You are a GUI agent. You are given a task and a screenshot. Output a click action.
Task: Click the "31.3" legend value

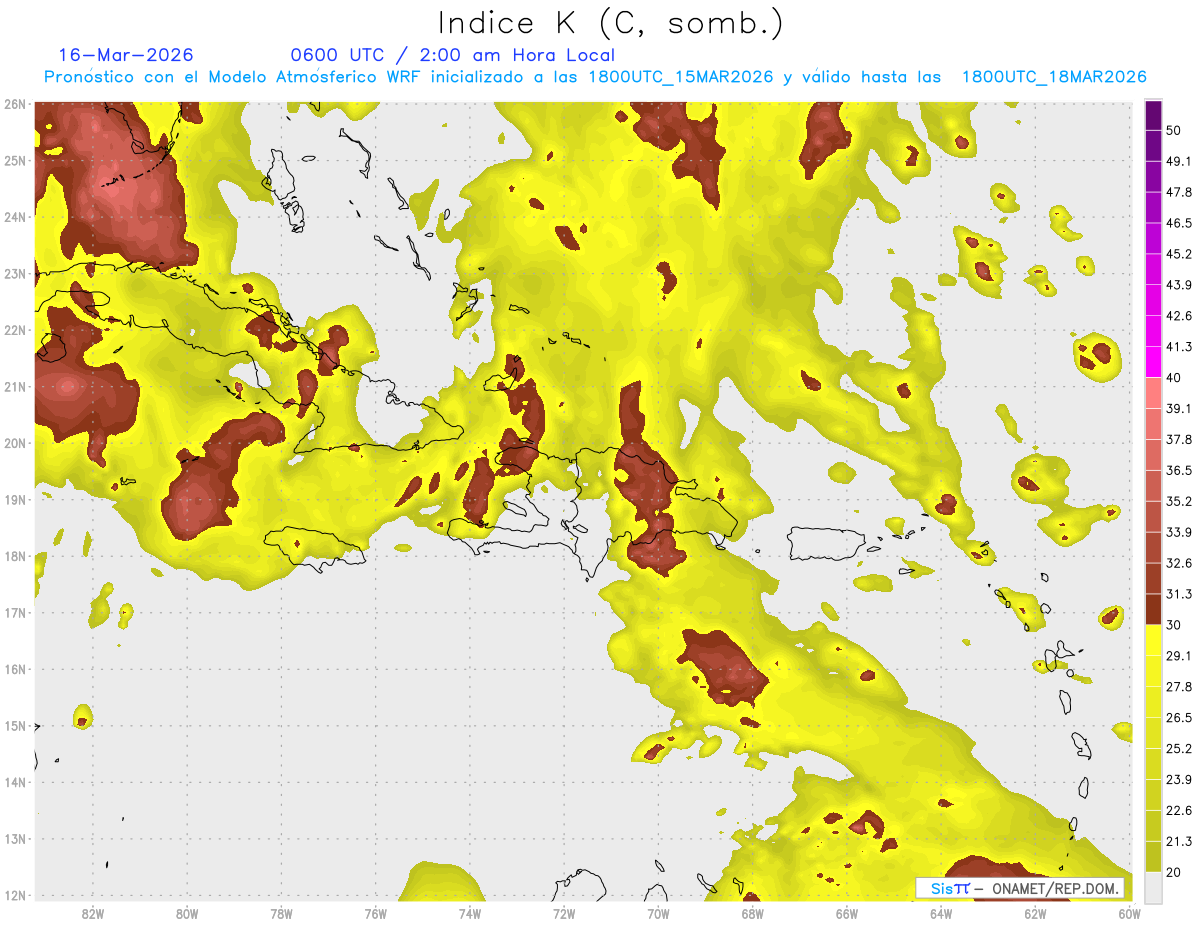pos(1179,594)
